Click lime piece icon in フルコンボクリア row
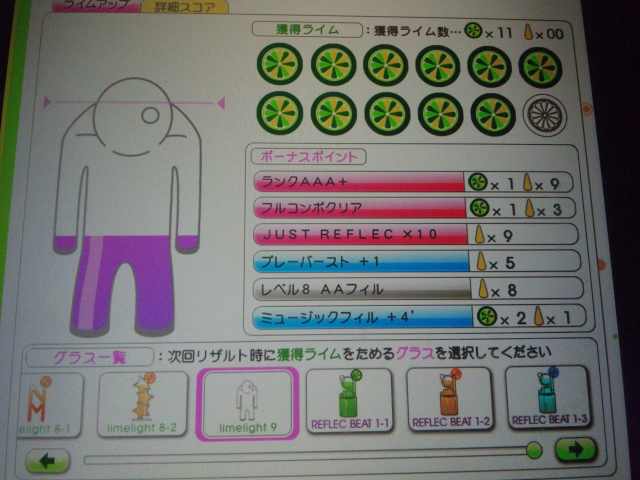The width and height of the screenshot is (640, 480). click(x=530, y=209)
